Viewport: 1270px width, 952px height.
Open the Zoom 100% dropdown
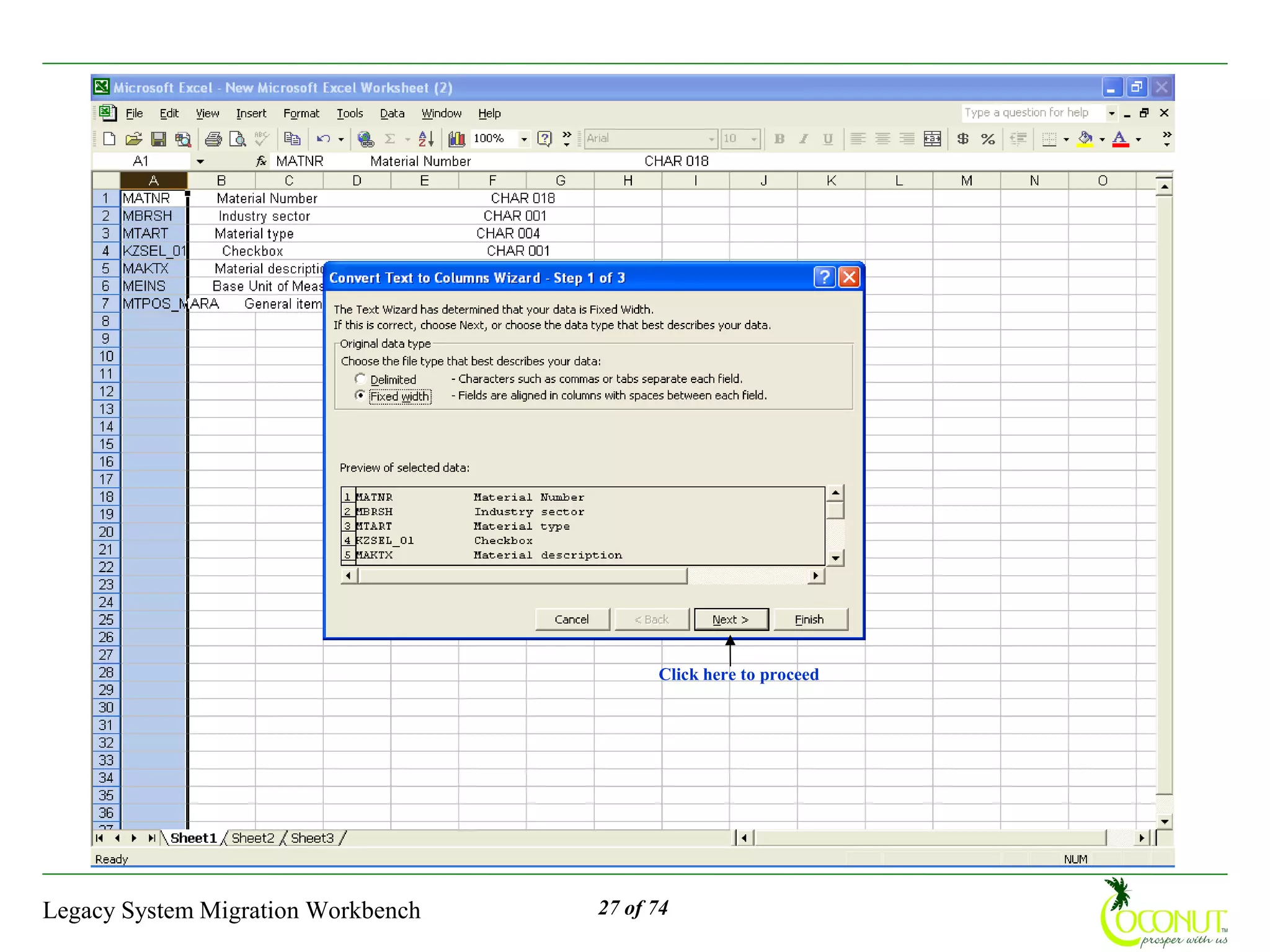tap(524, 139)
